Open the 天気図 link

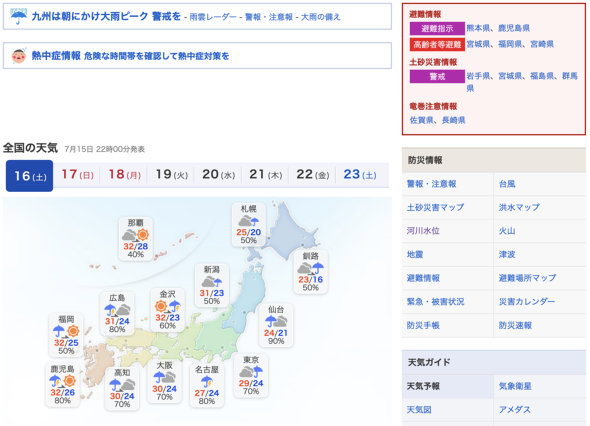click(x=419, y=409)
